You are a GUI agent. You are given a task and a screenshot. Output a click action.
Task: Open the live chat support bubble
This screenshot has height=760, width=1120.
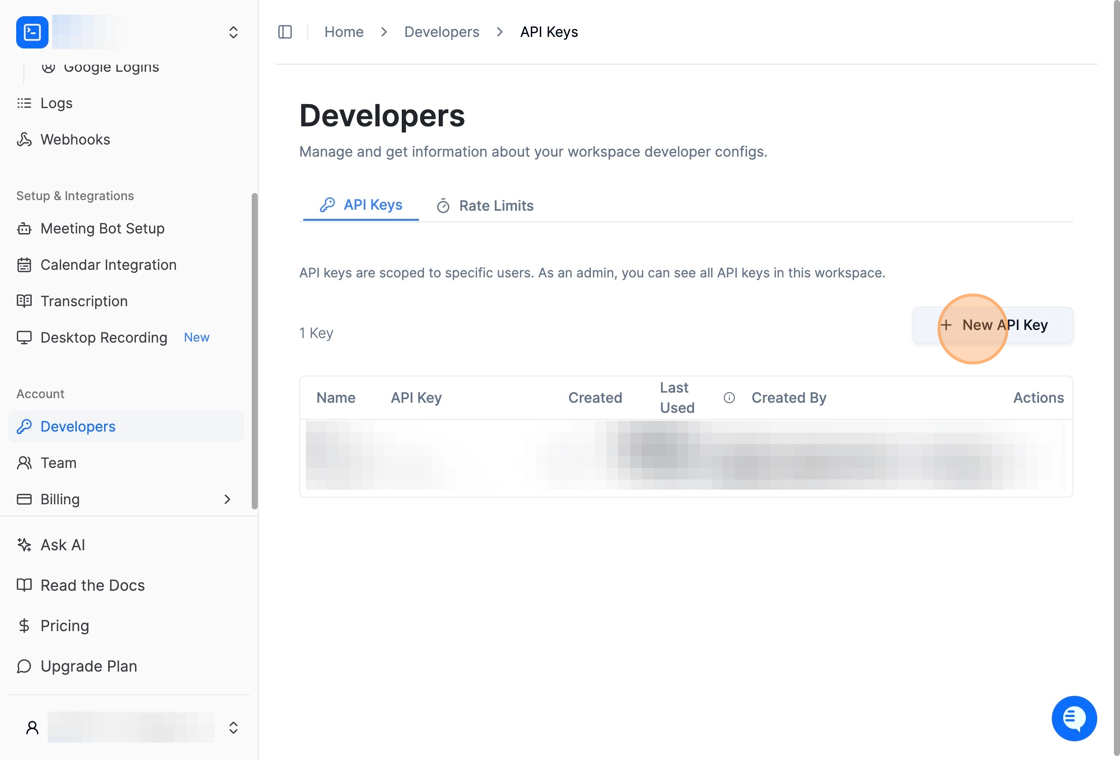pyautogui.click(x=1074, y=718)
